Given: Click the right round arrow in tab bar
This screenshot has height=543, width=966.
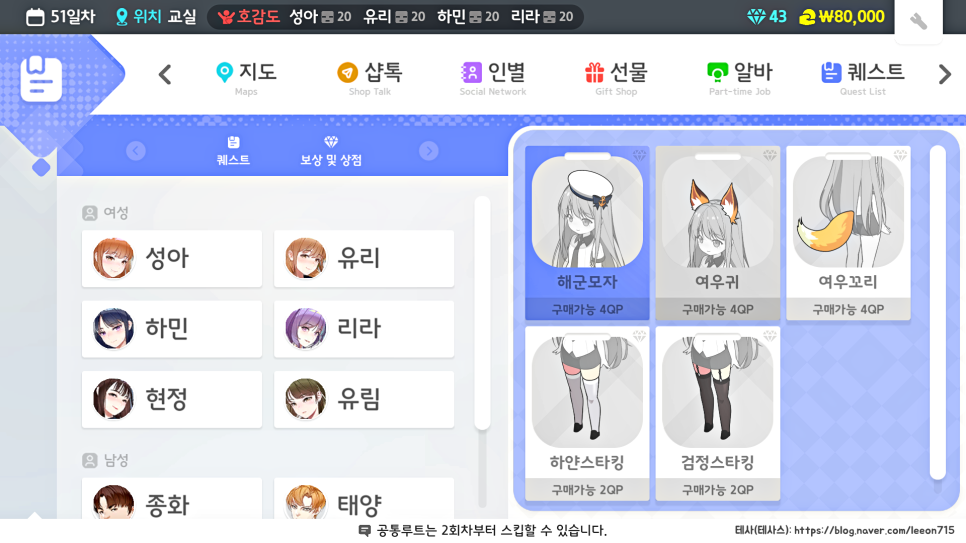Looking at the screenshot, I should (x=429, y=150).
